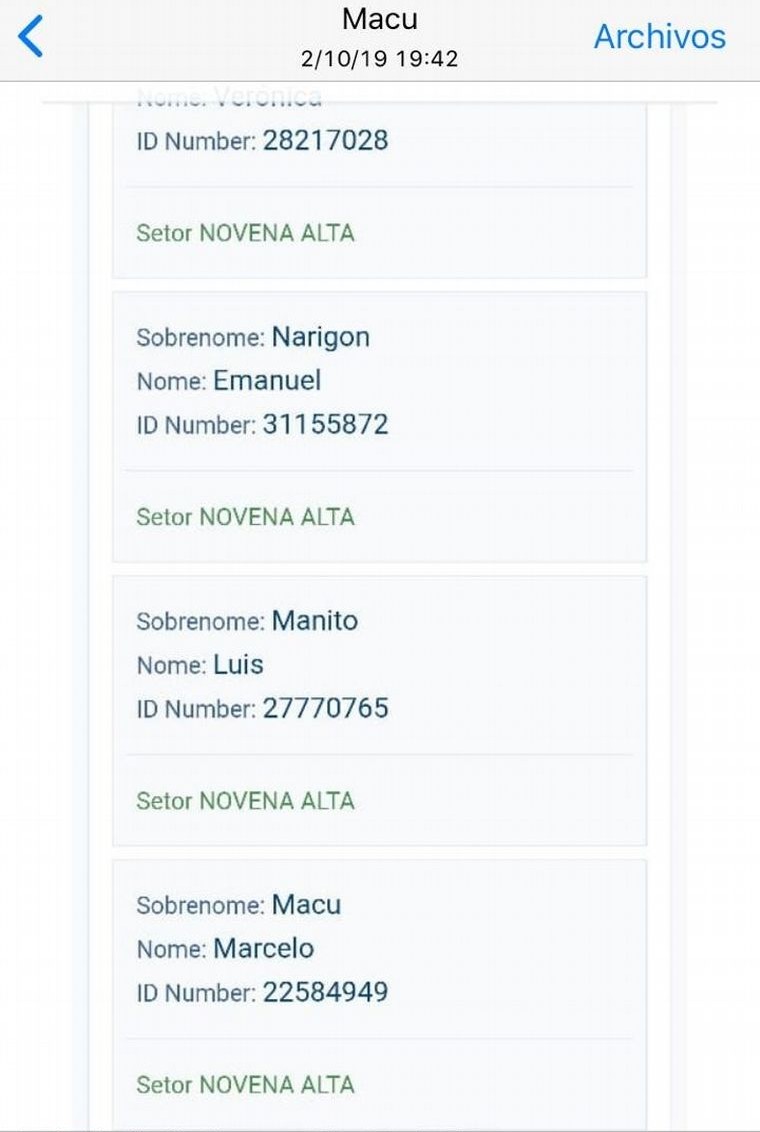Select the surname Manito
This screenshot has height=1132, width=760.
(314, 621)
